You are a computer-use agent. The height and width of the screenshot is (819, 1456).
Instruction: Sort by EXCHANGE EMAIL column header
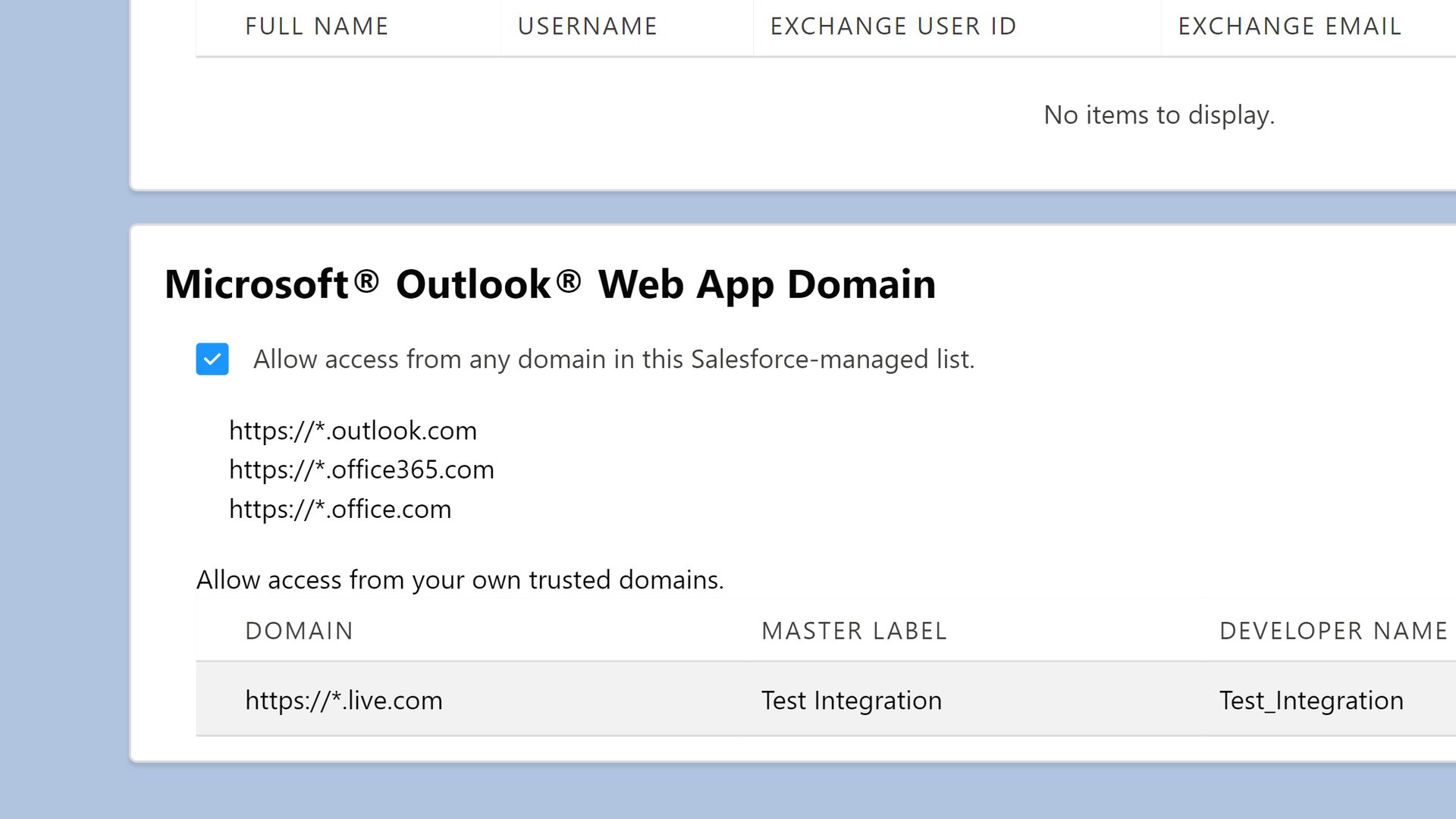[1289, 27]
